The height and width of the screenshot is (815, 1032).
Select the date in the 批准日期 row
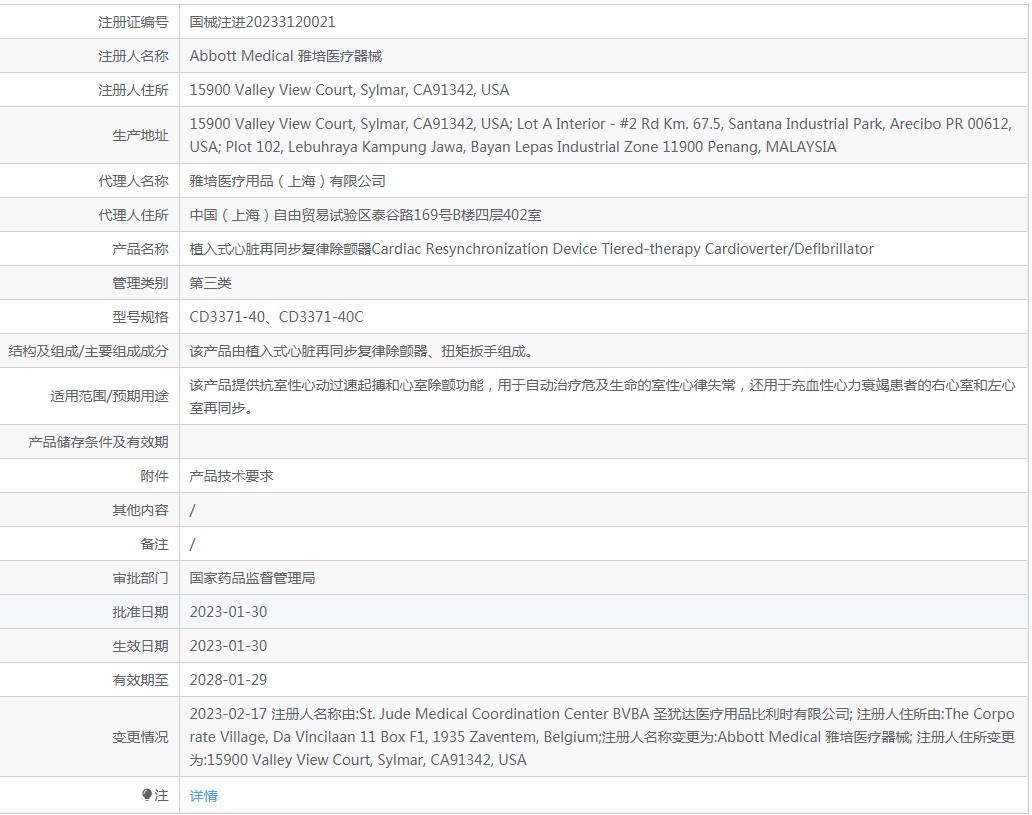click(x=228, y=612)
